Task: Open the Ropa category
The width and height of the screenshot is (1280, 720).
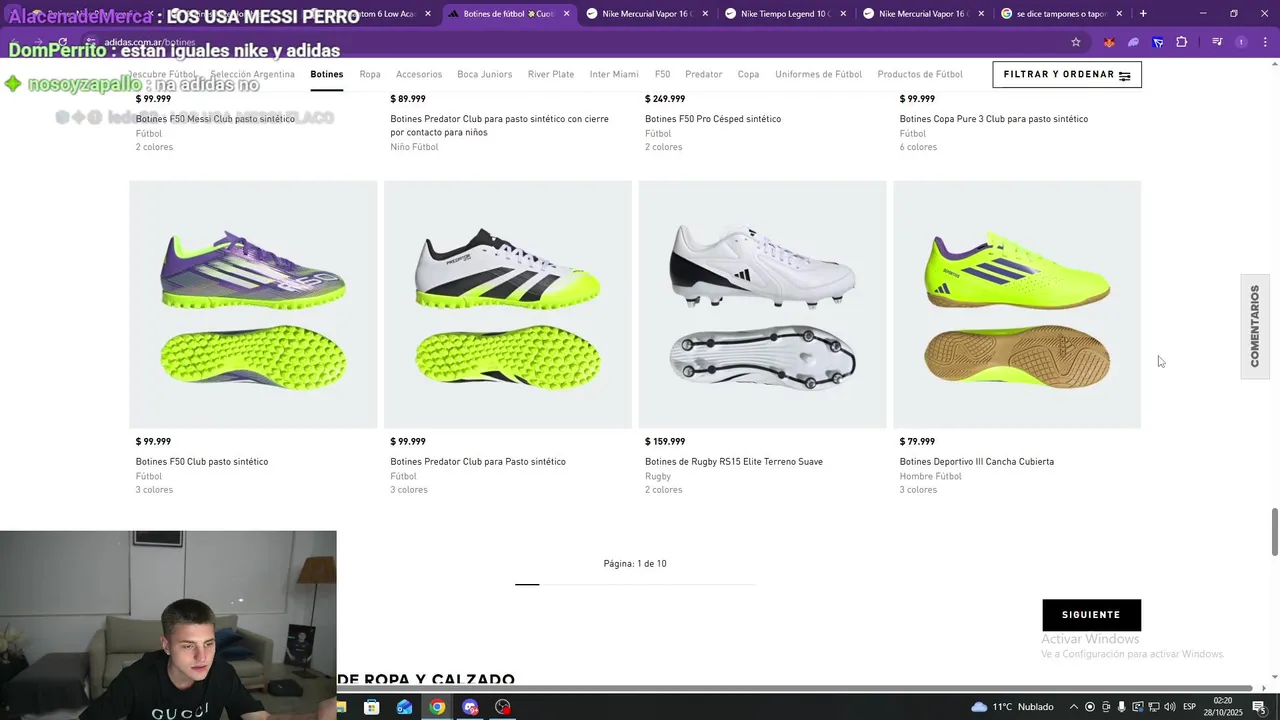Action: (370, 74)
